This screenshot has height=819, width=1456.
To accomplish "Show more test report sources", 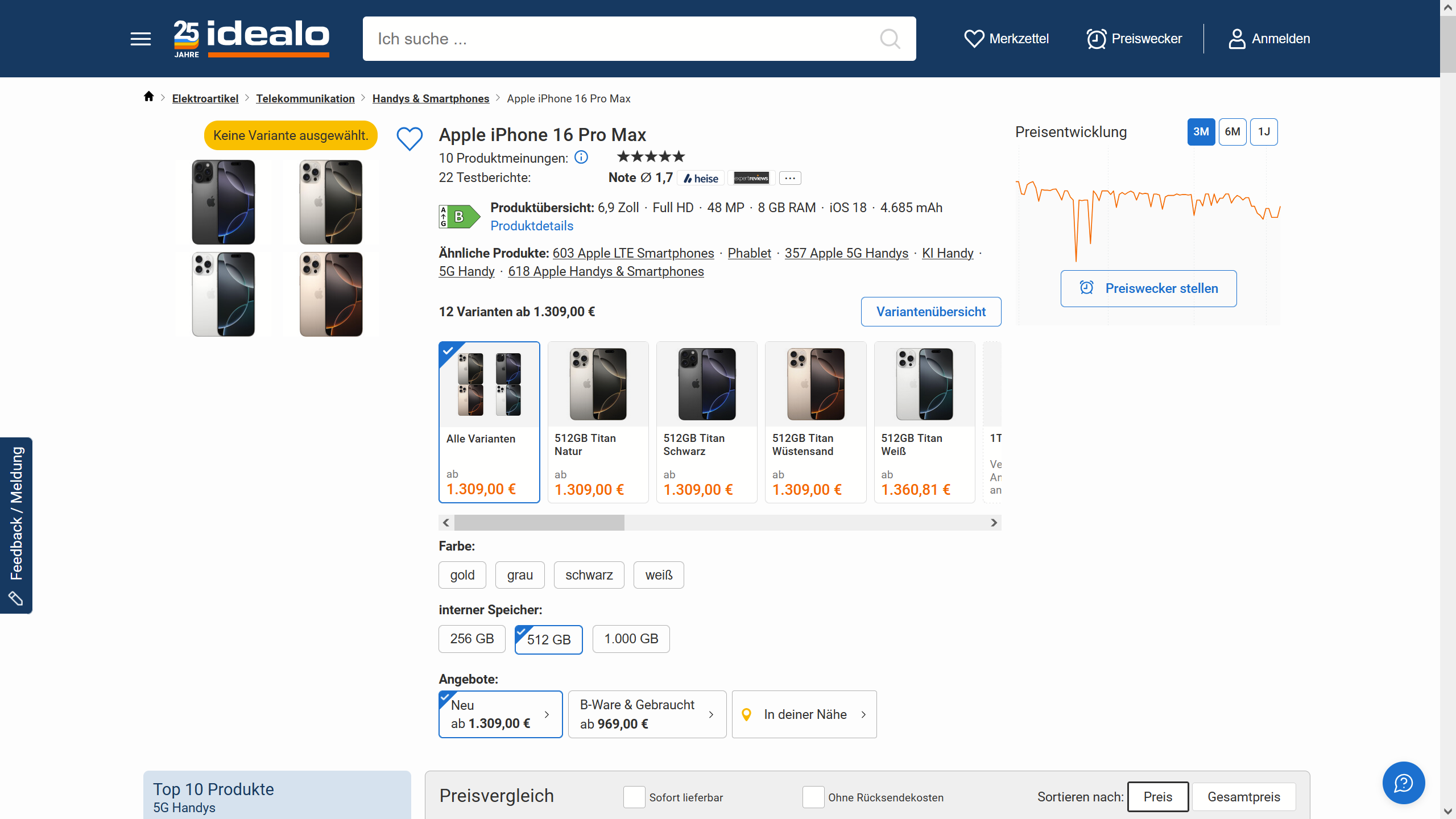I will [790, 178].
